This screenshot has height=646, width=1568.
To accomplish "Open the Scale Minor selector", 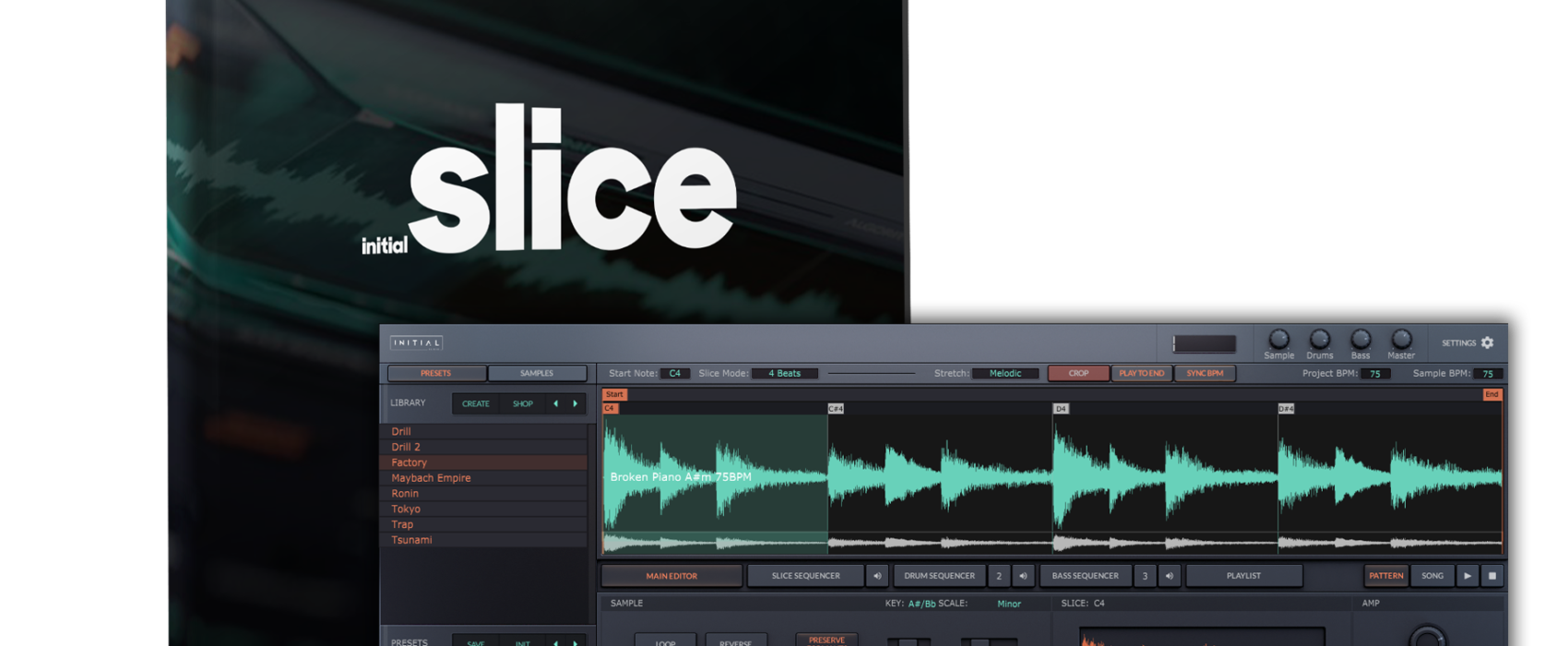I will 1009,604.
